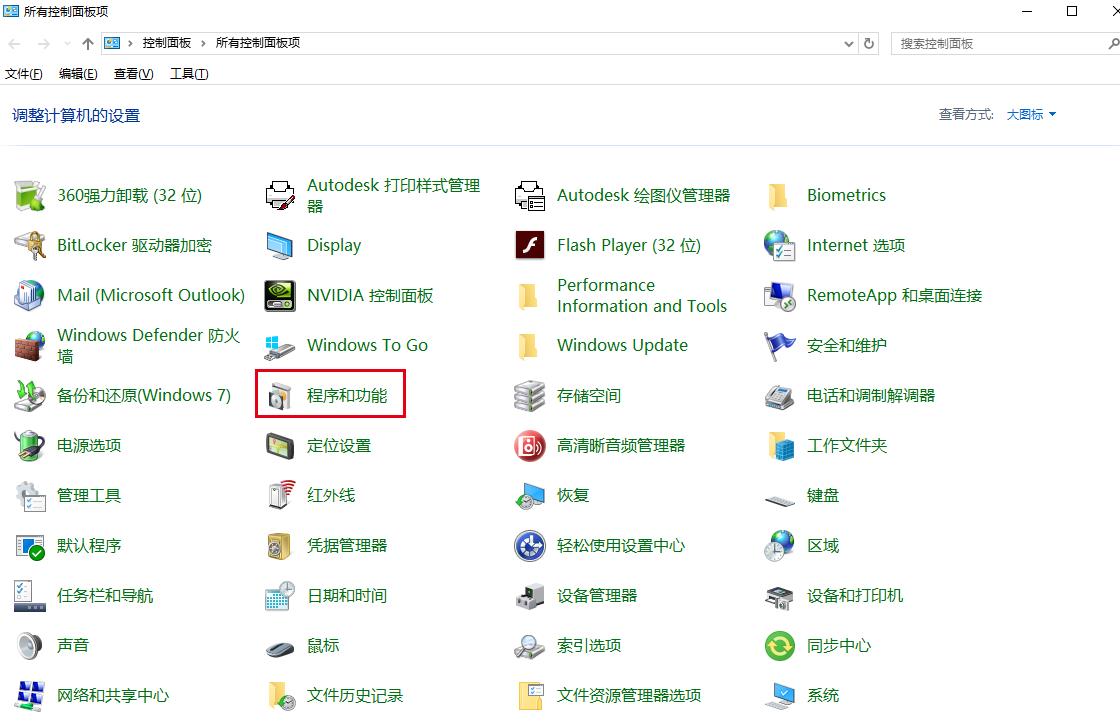Screen dimensions: 1120x725
Task: Open the 红外线 icon
Action: click(280, 495)
